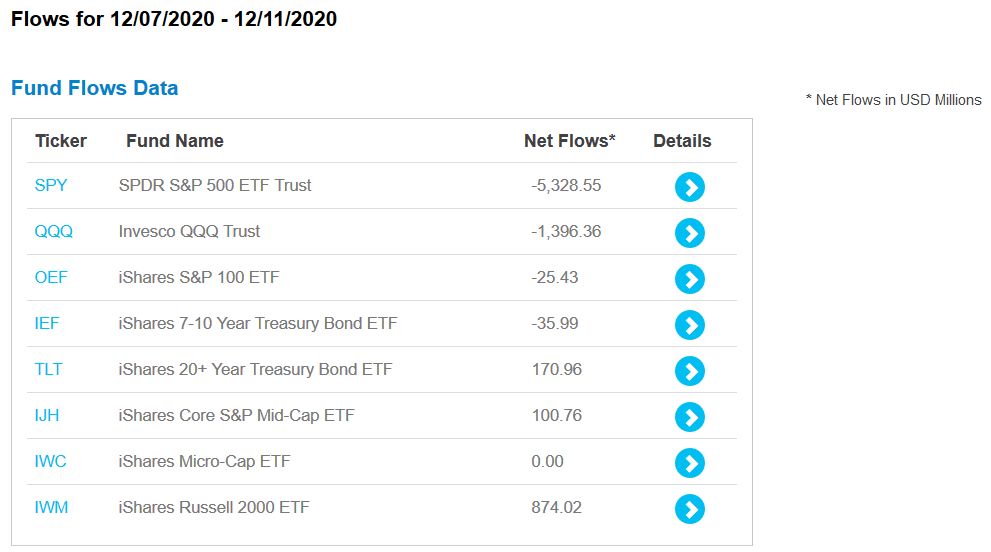This screenshot has width=991, height=552.
Task: Open details arrow for QQQ row
Action: click(x=690, y=233)
